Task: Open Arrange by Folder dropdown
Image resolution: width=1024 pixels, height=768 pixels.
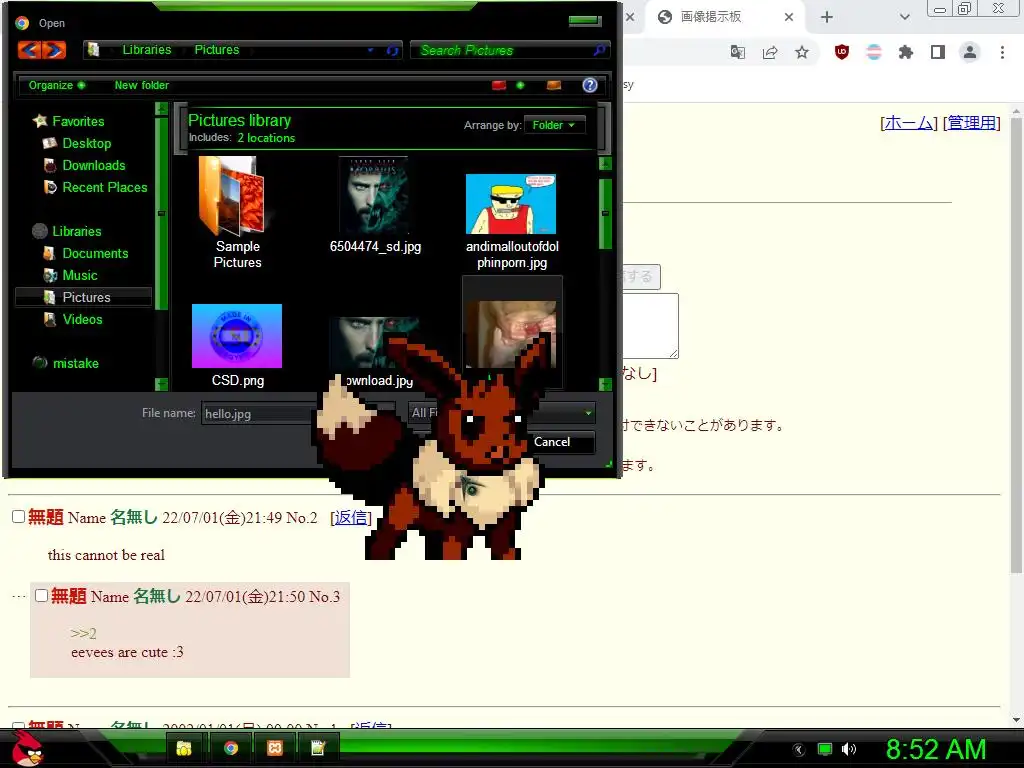Action: point(554,125)
